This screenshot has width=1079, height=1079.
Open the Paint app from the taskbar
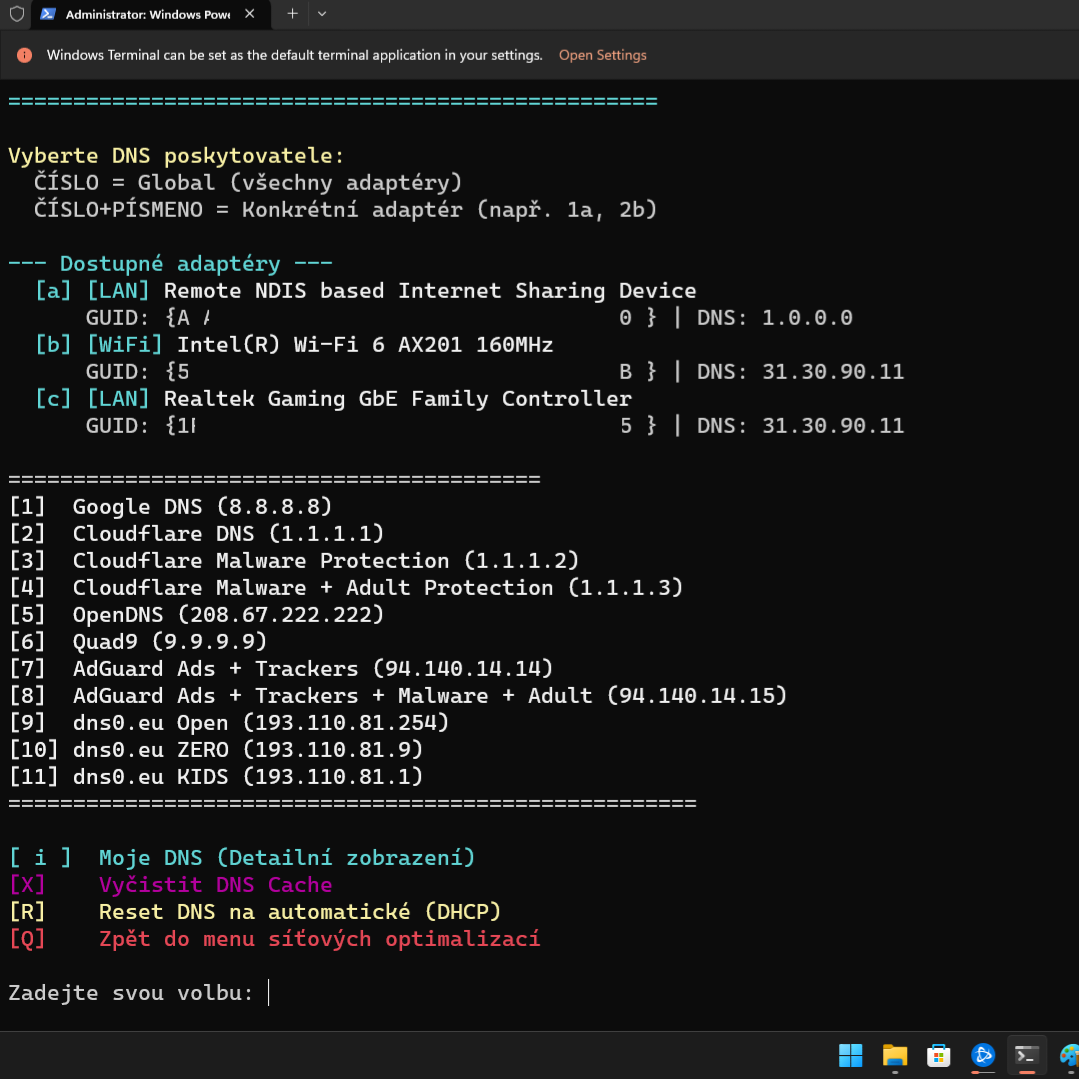(x=1068, y=1055)
